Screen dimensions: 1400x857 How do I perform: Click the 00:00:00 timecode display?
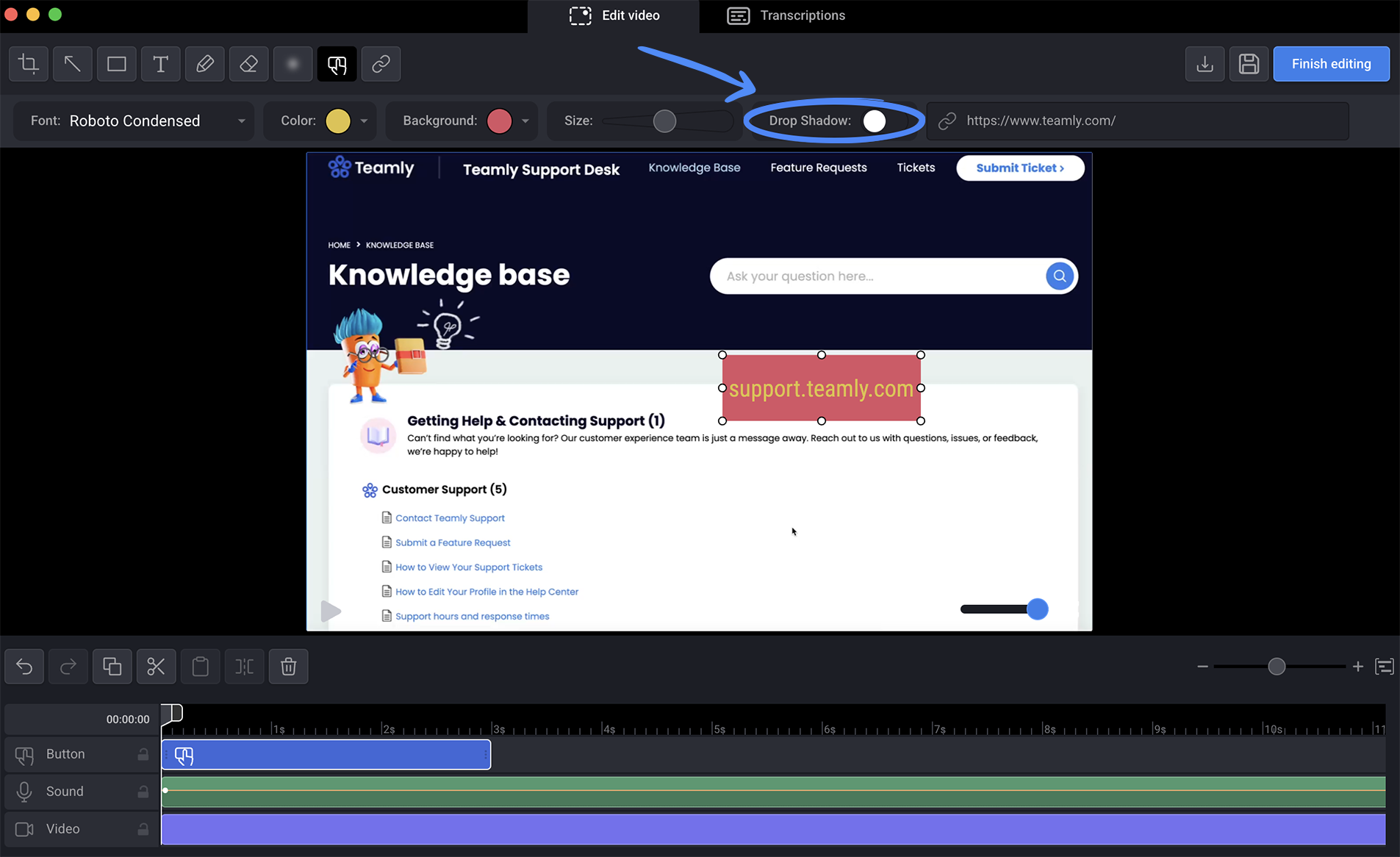point(128,720)
